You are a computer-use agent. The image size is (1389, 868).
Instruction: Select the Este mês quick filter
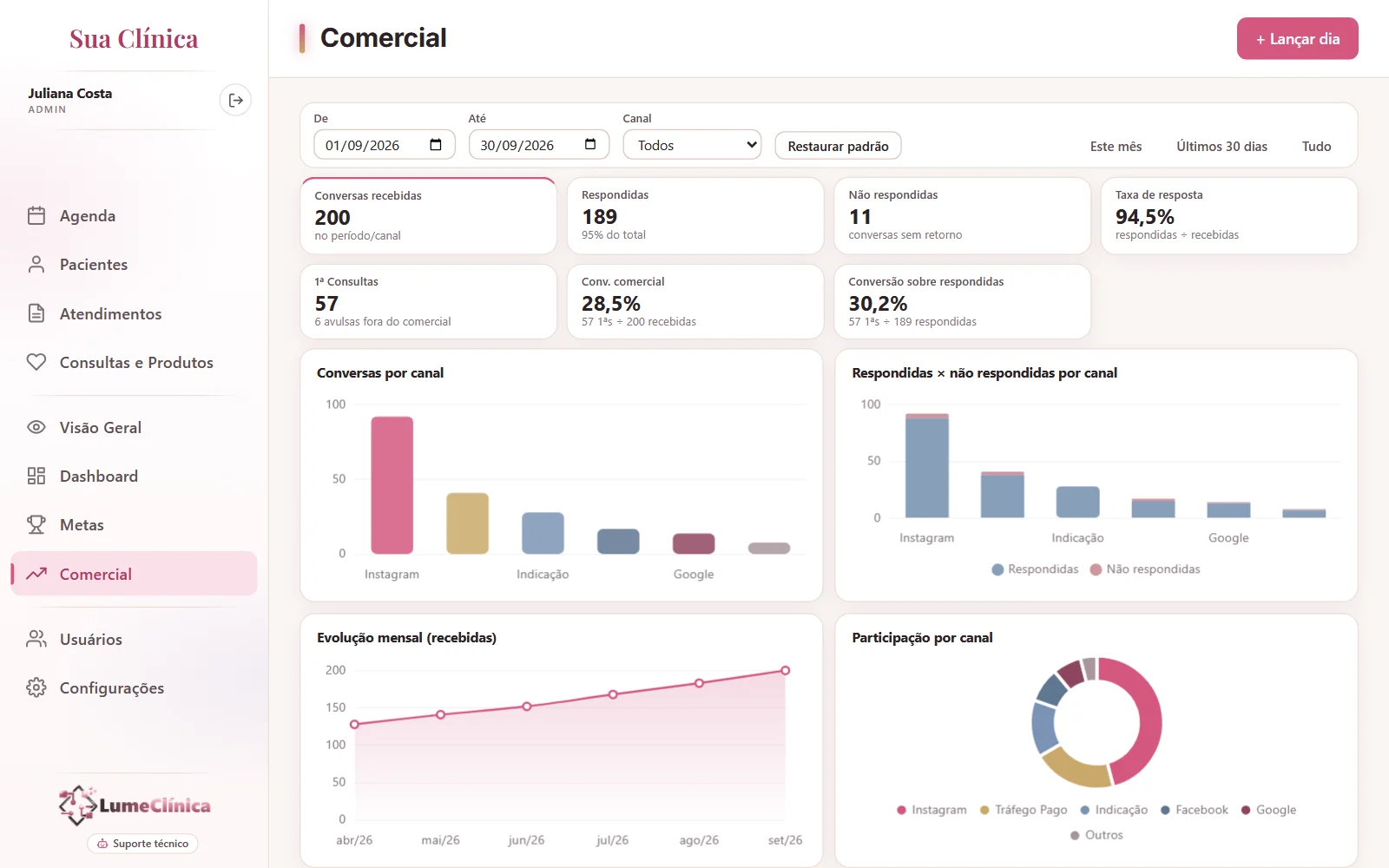point(1116,146)
